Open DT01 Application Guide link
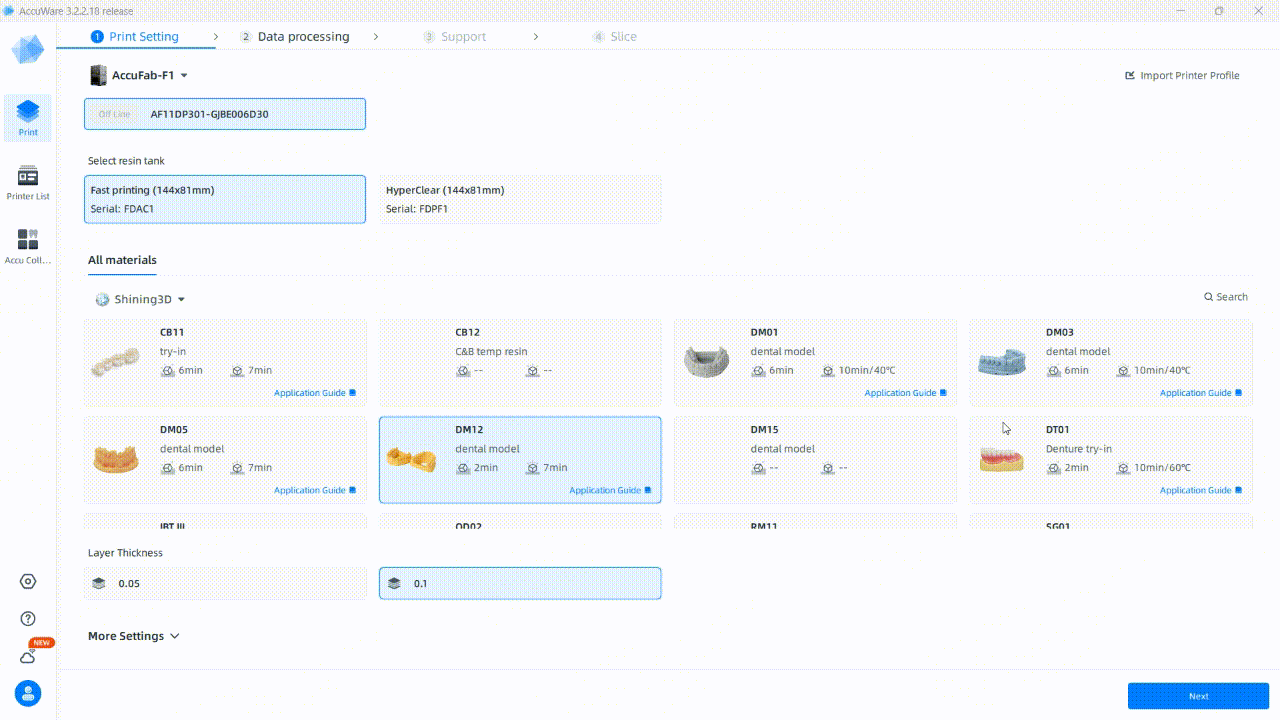1280x720 pixels. pos(1200,490)
